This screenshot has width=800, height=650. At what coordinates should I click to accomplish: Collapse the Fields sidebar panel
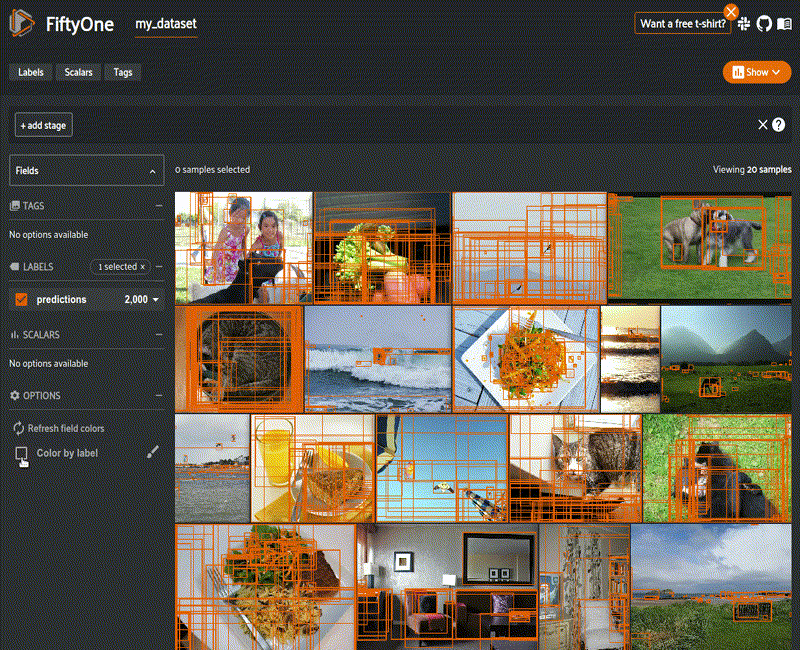coord(153,171)
